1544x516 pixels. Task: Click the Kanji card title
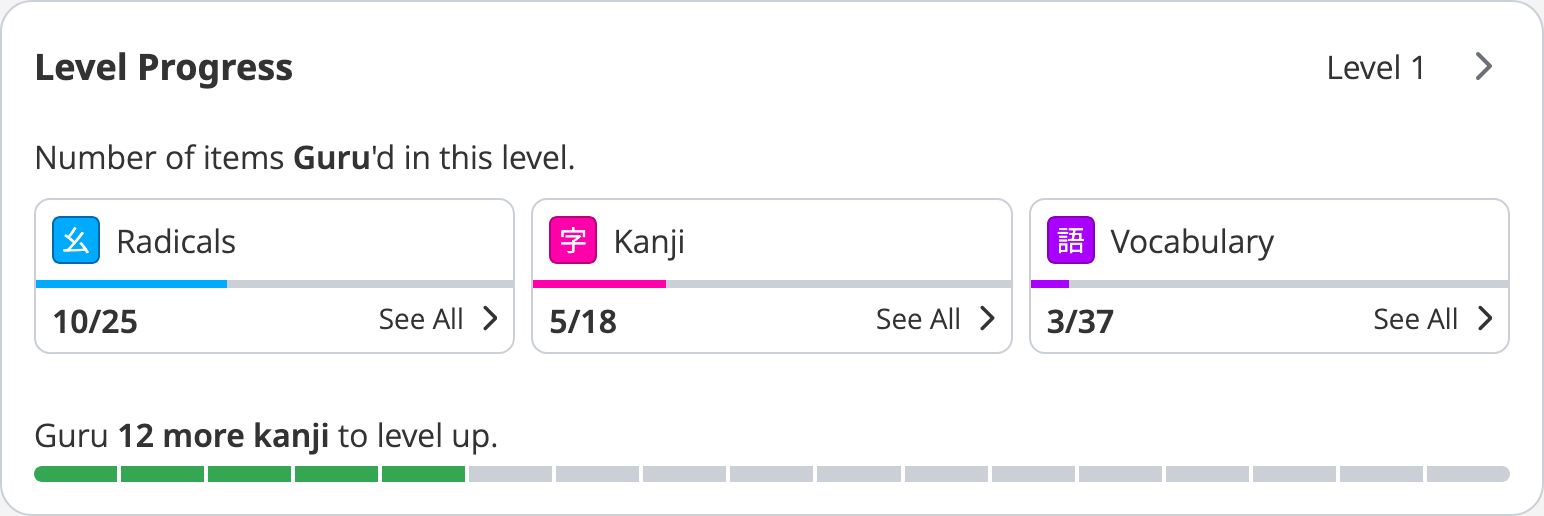[649, 242]
